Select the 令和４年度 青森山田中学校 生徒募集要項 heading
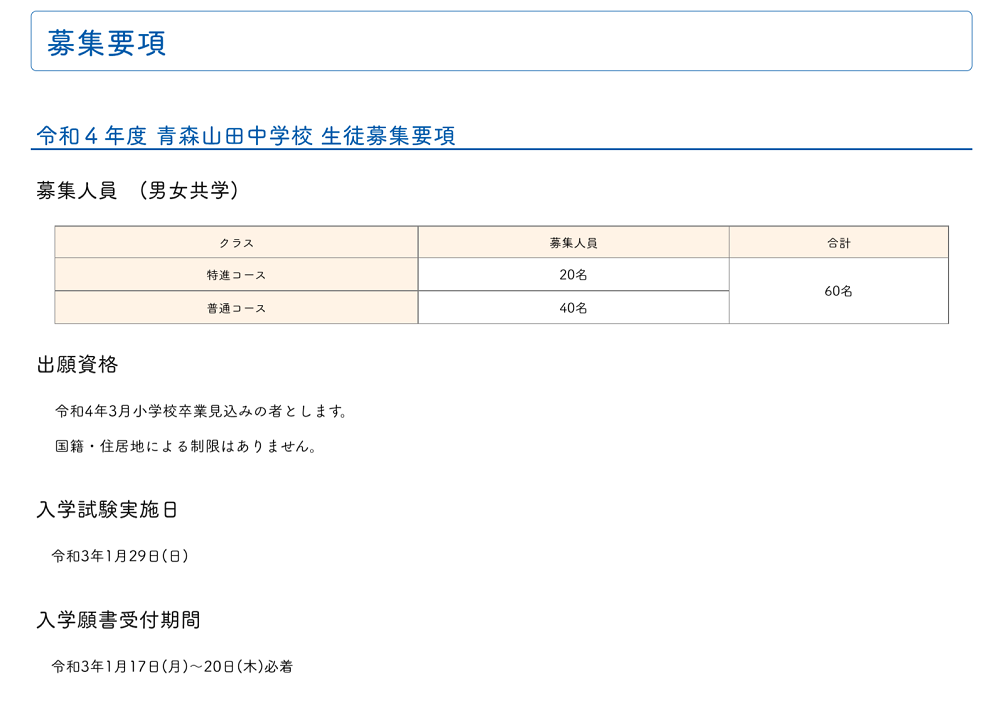The height and width of the screenshot is (701, 1000). click(x=246, y=136)
